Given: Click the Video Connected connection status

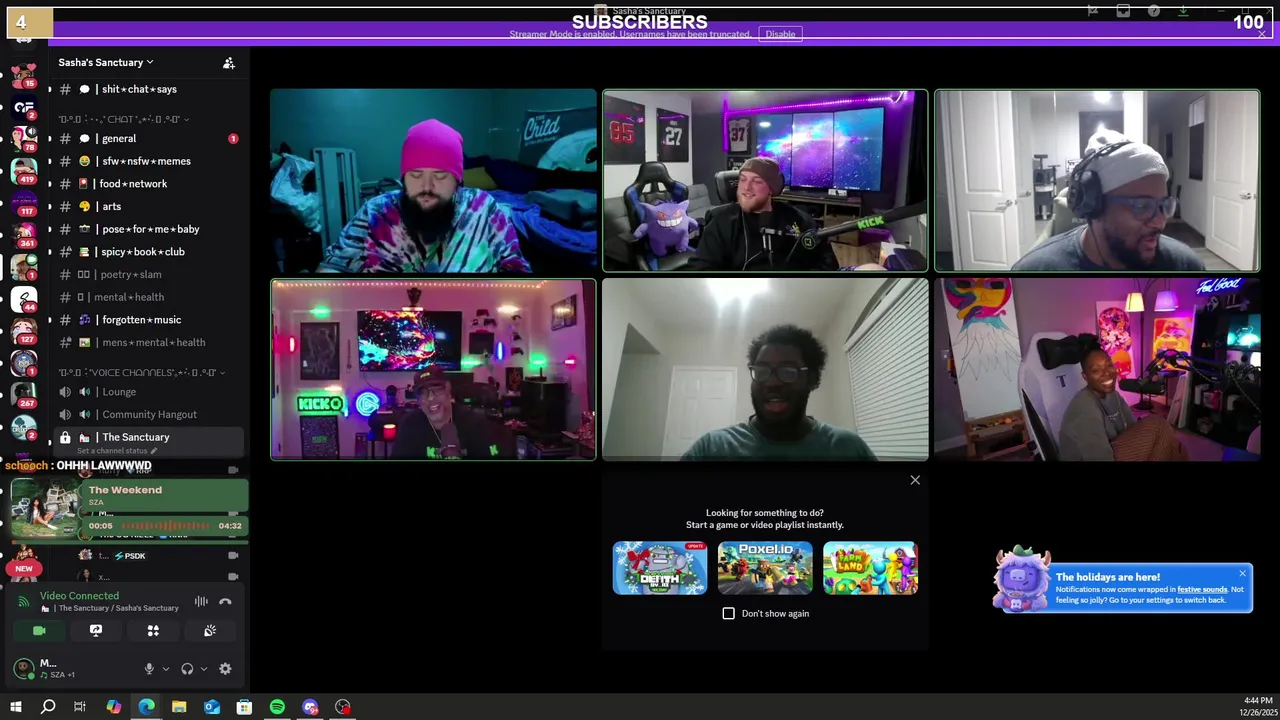Looking at the screenshot, I should (79, 596).
